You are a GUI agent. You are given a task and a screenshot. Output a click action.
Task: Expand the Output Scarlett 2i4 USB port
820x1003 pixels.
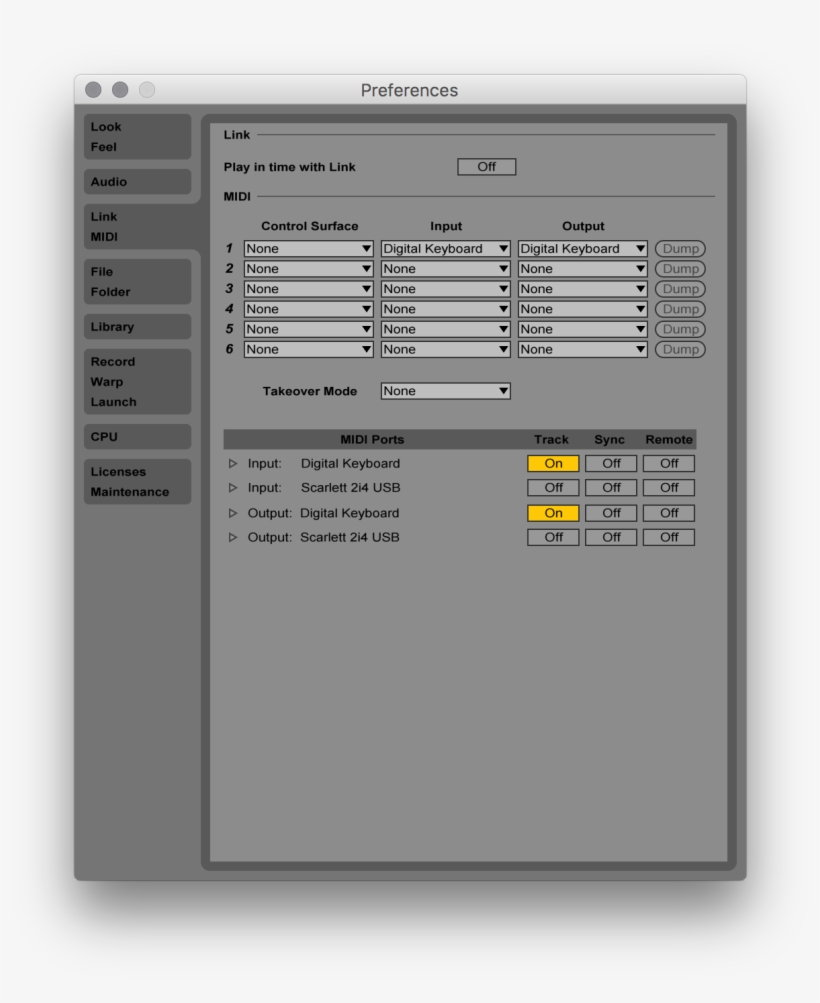point(233,537)
